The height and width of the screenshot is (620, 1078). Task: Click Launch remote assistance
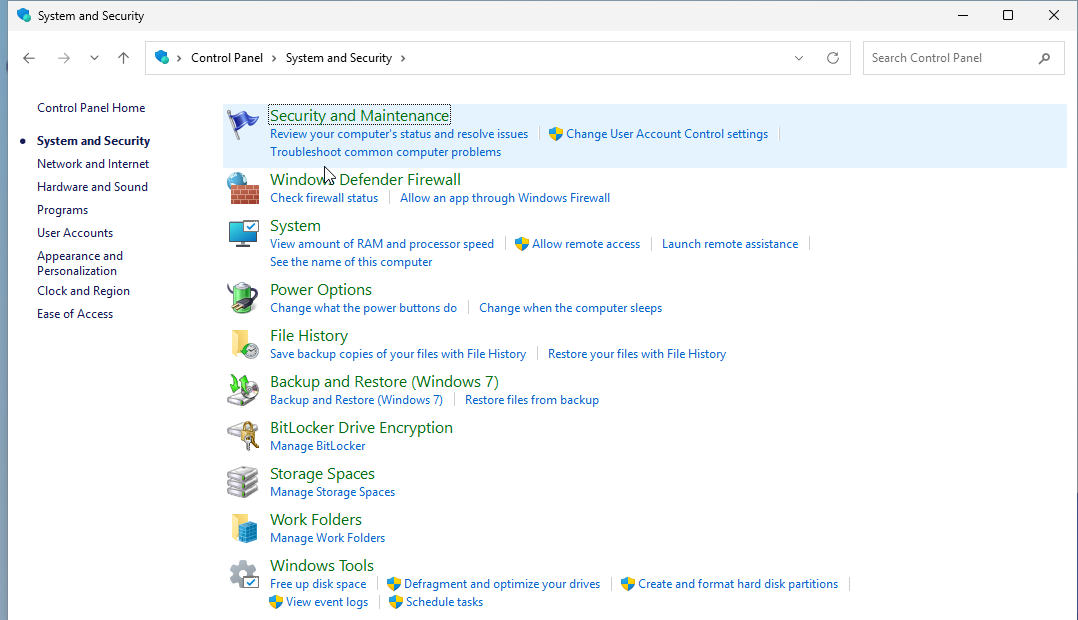729,244
